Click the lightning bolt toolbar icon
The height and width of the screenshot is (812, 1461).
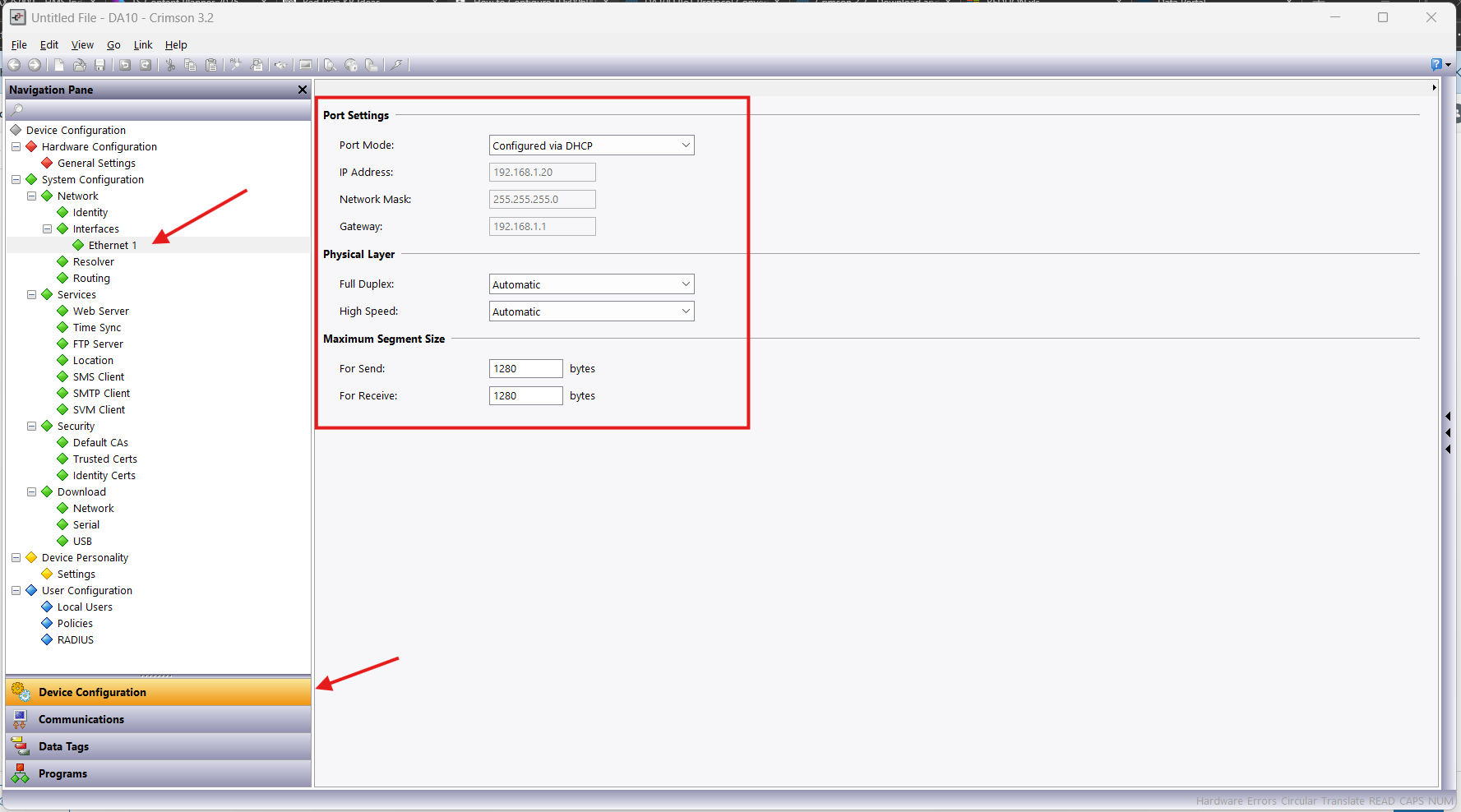point(395,65)
